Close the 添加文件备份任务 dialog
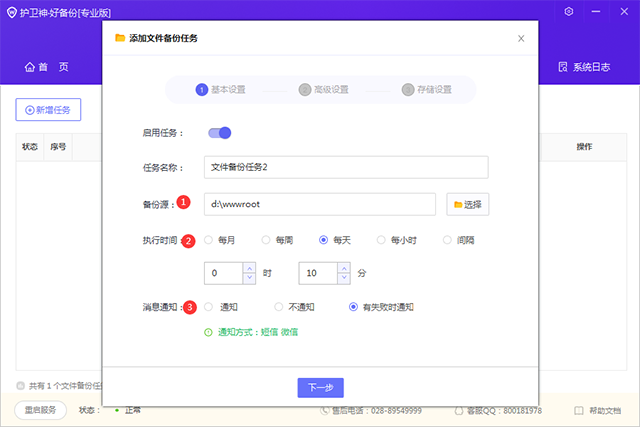The height and width of the screenshot is (427, 640). pos(521,38)
